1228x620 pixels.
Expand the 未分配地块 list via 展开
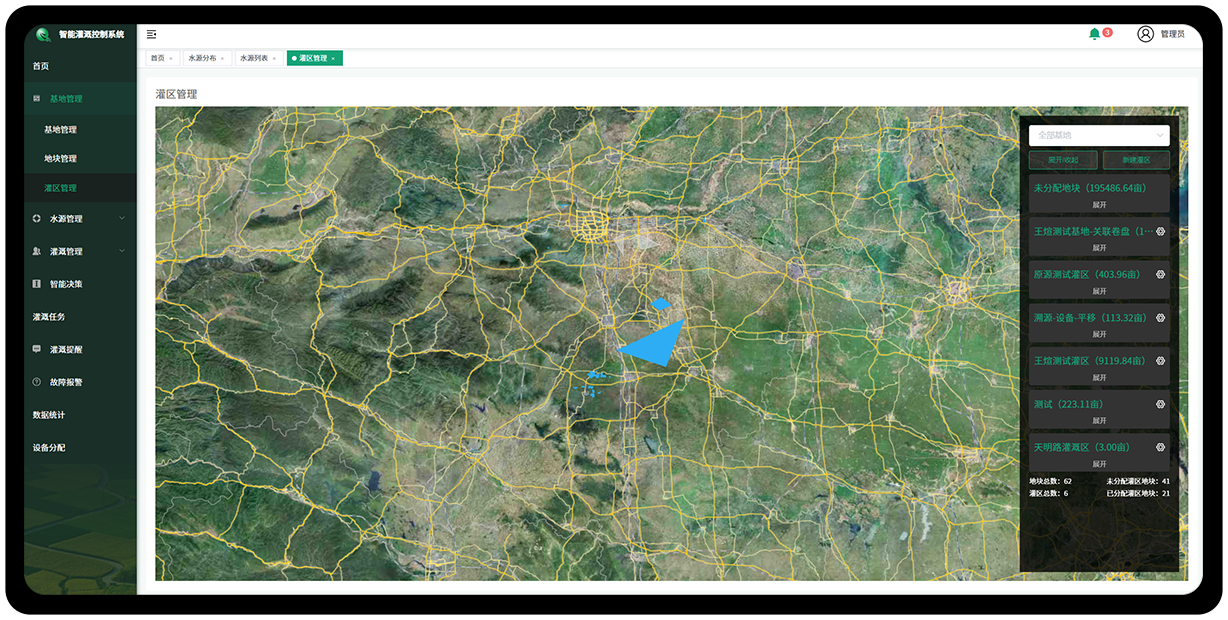[1099, 204]
